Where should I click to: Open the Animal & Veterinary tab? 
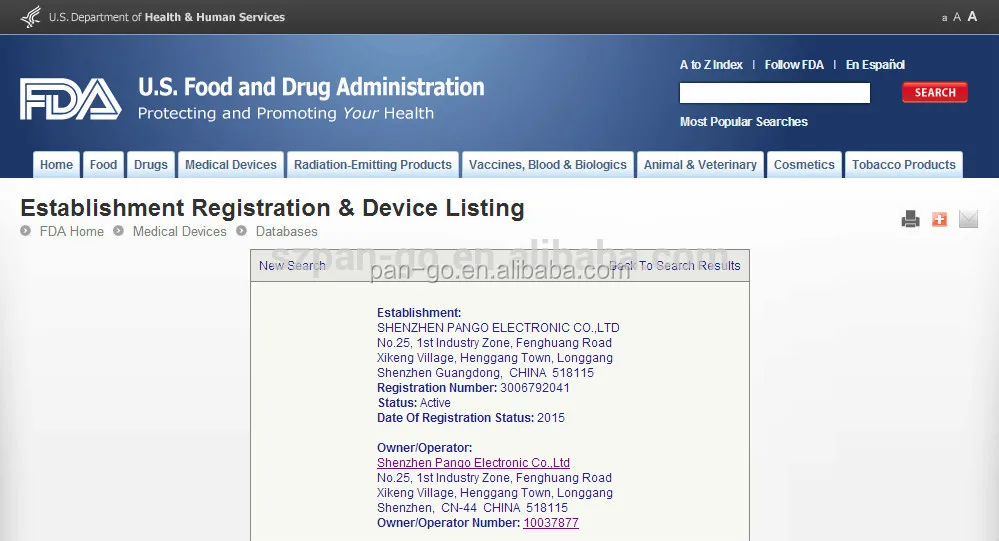[x=700, y=164]
